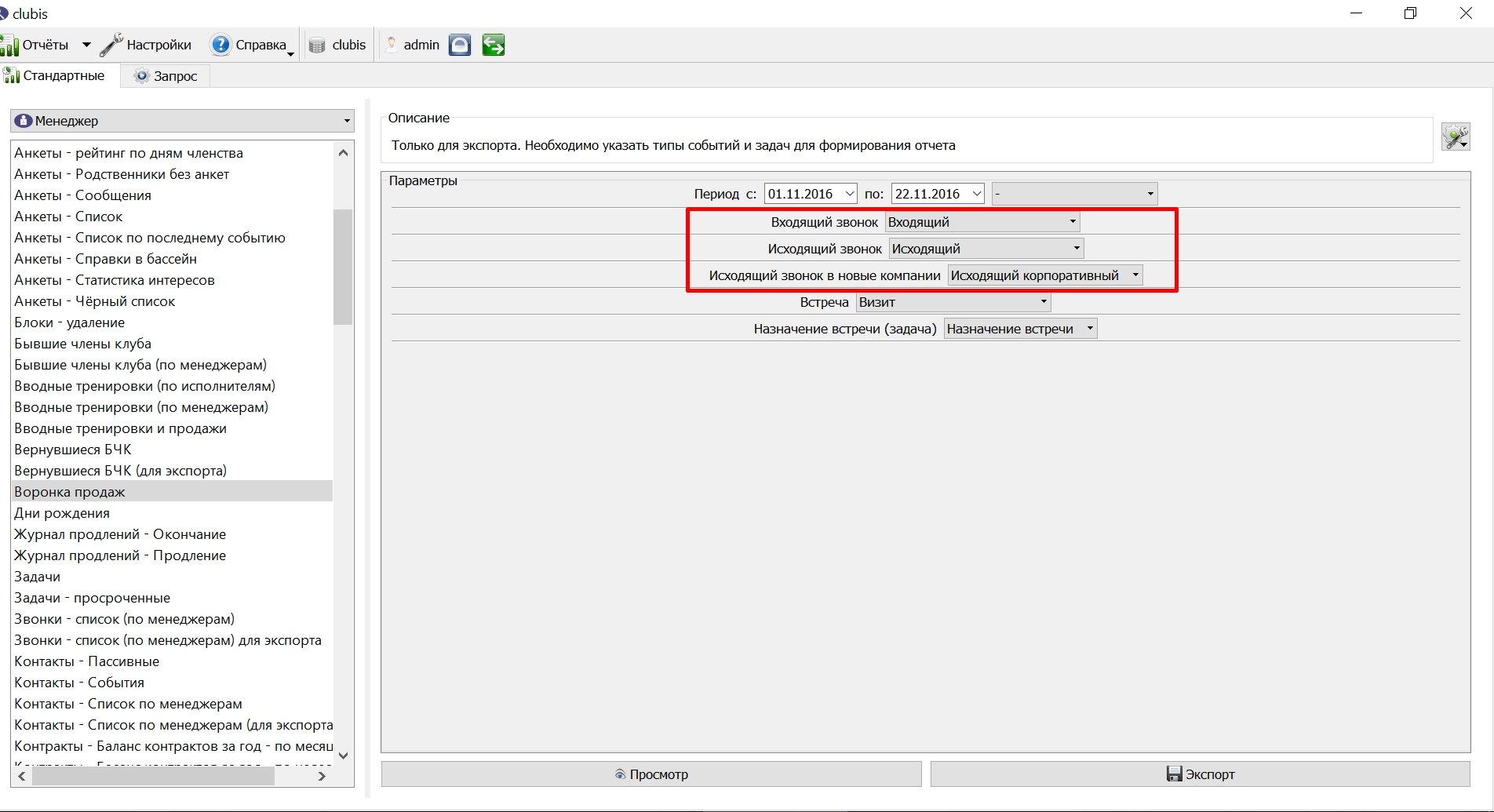Switch to the Запрос tab
1494x812 pixels.
(x=166, y=76)
